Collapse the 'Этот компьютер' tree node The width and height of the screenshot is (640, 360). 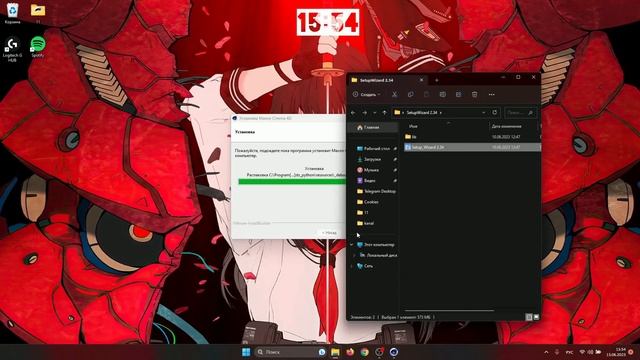click(x=351, y=244)
